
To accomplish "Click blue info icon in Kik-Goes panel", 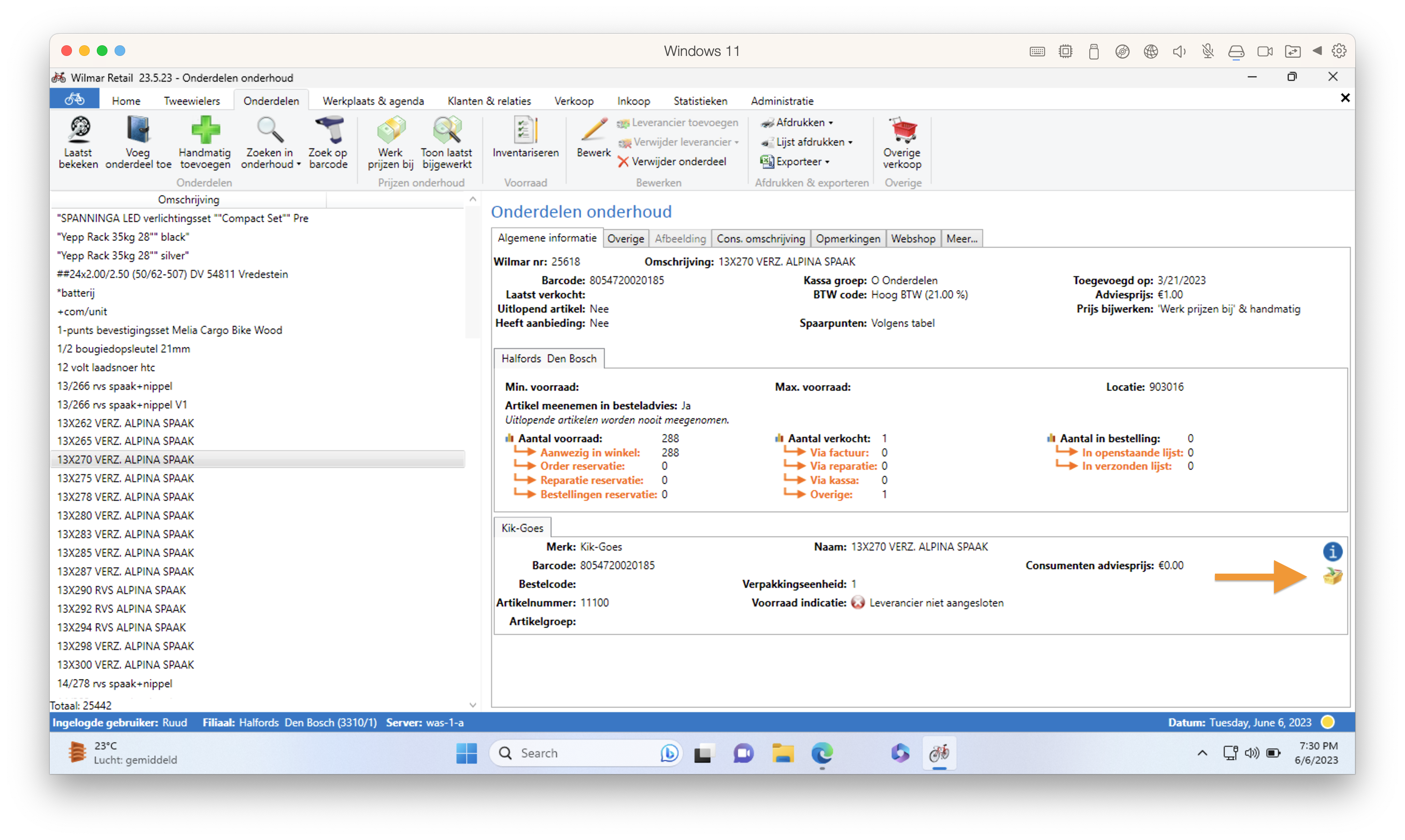I will 1332,551.
